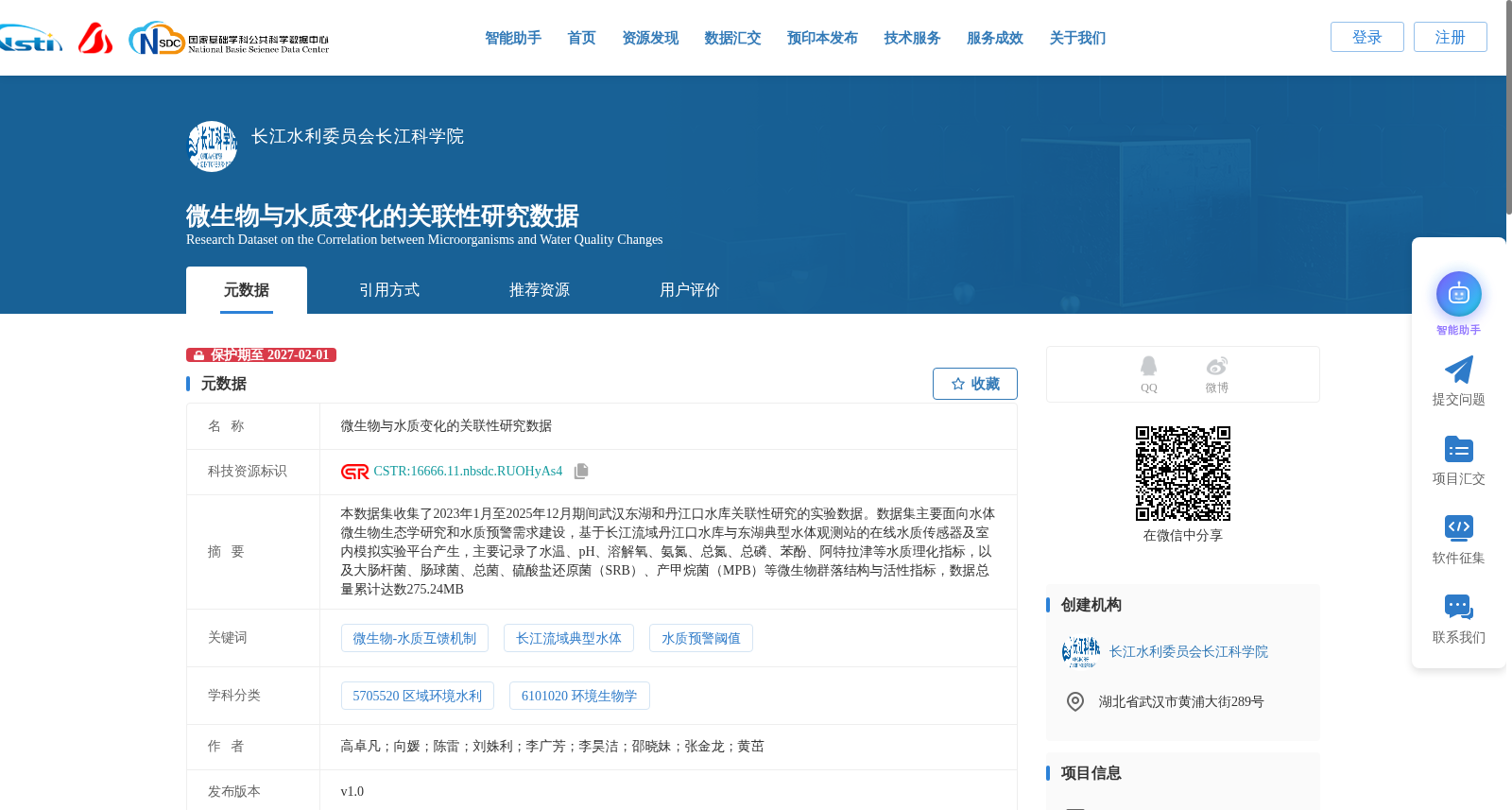The width and height of the screenshot is (1512, 810).
Task: Click the CSTR logo beside the resource identifier
Action: [x=354, y=472]
